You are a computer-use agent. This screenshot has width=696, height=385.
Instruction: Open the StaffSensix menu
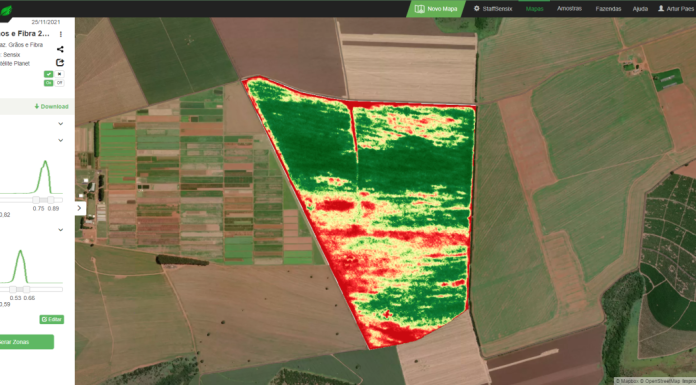[x=493, y=8]
